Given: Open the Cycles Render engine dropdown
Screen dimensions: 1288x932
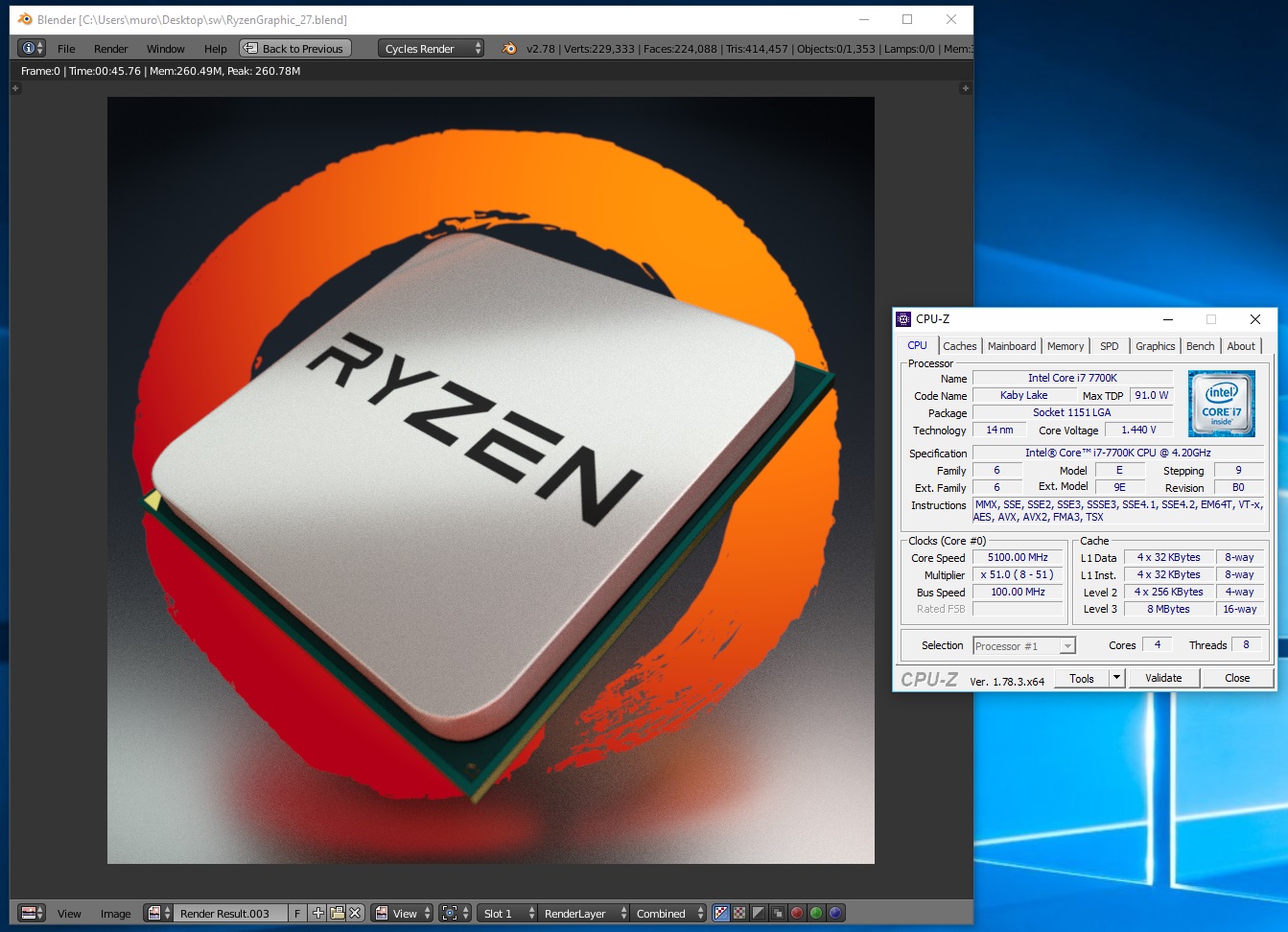Looking at the screenshot, I should [431, 48].
